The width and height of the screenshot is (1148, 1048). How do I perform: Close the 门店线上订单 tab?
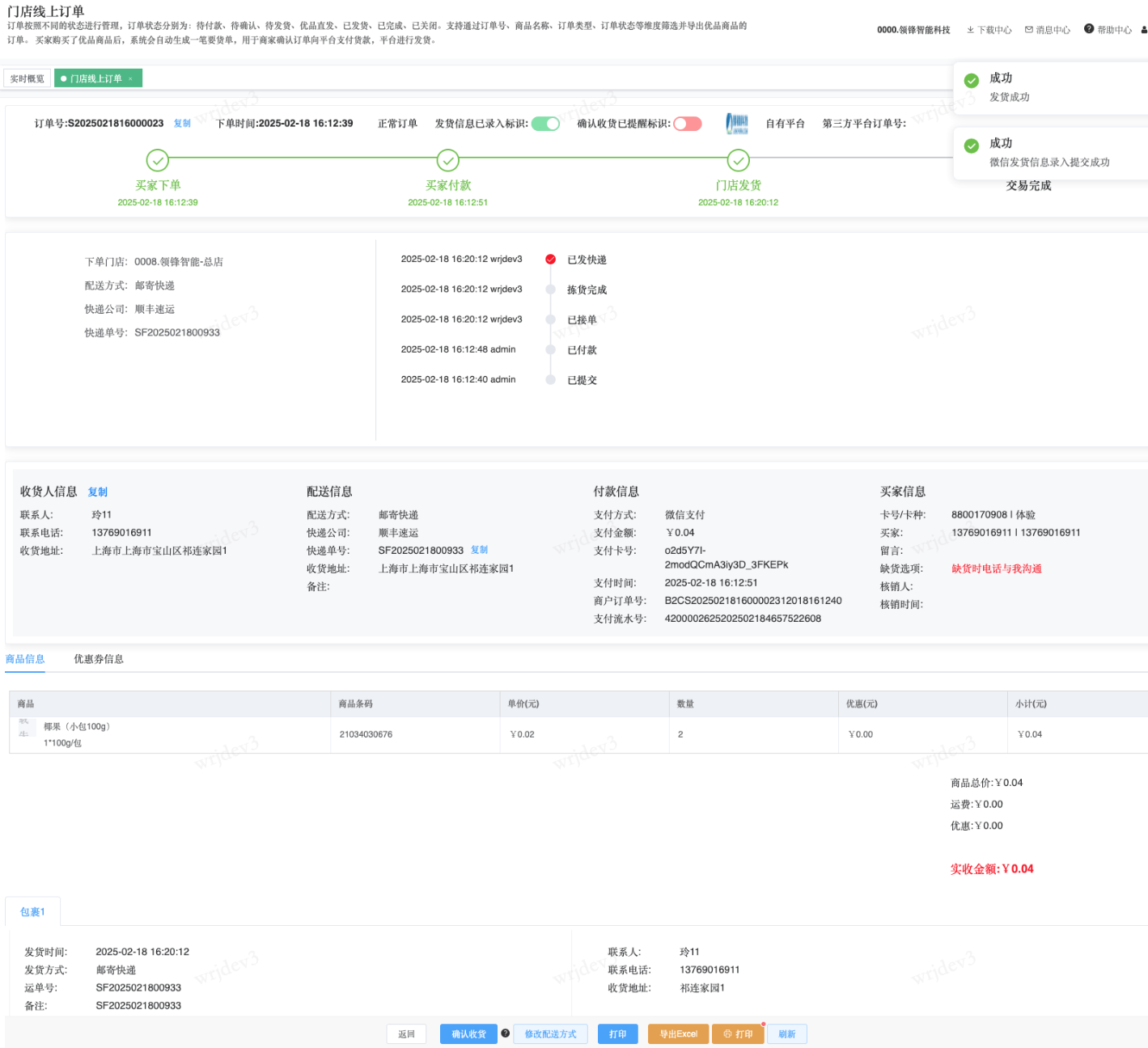click(x=130, y=78)
